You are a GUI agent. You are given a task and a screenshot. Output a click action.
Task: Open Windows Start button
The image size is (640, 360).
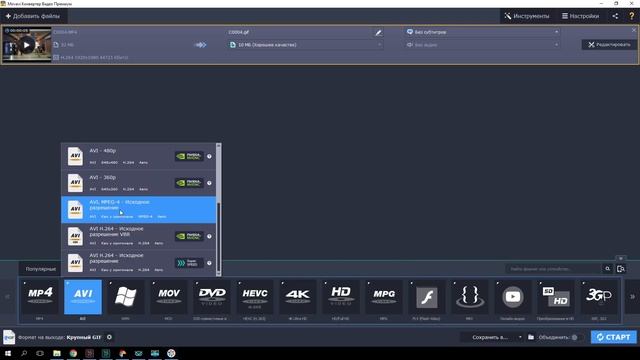pos(8,353)
